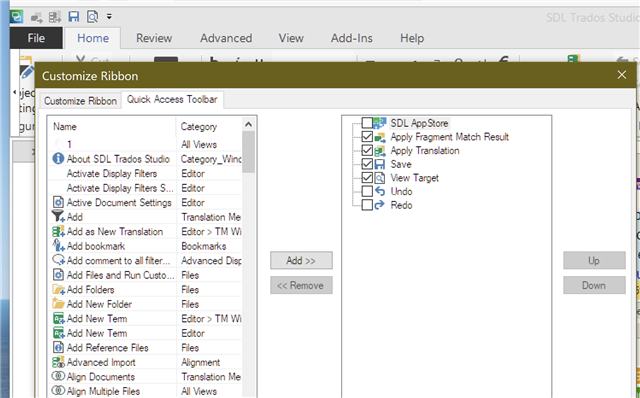This screenshot has height=398, width=640.
Task: Click the Redo arrow icon in the right list
Action: (380, 205)
